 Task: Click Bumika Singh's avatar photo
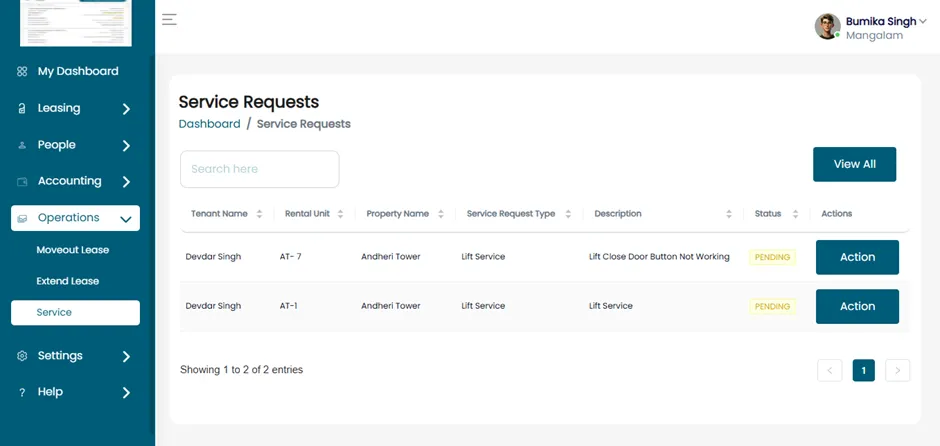tap(827, 26)
